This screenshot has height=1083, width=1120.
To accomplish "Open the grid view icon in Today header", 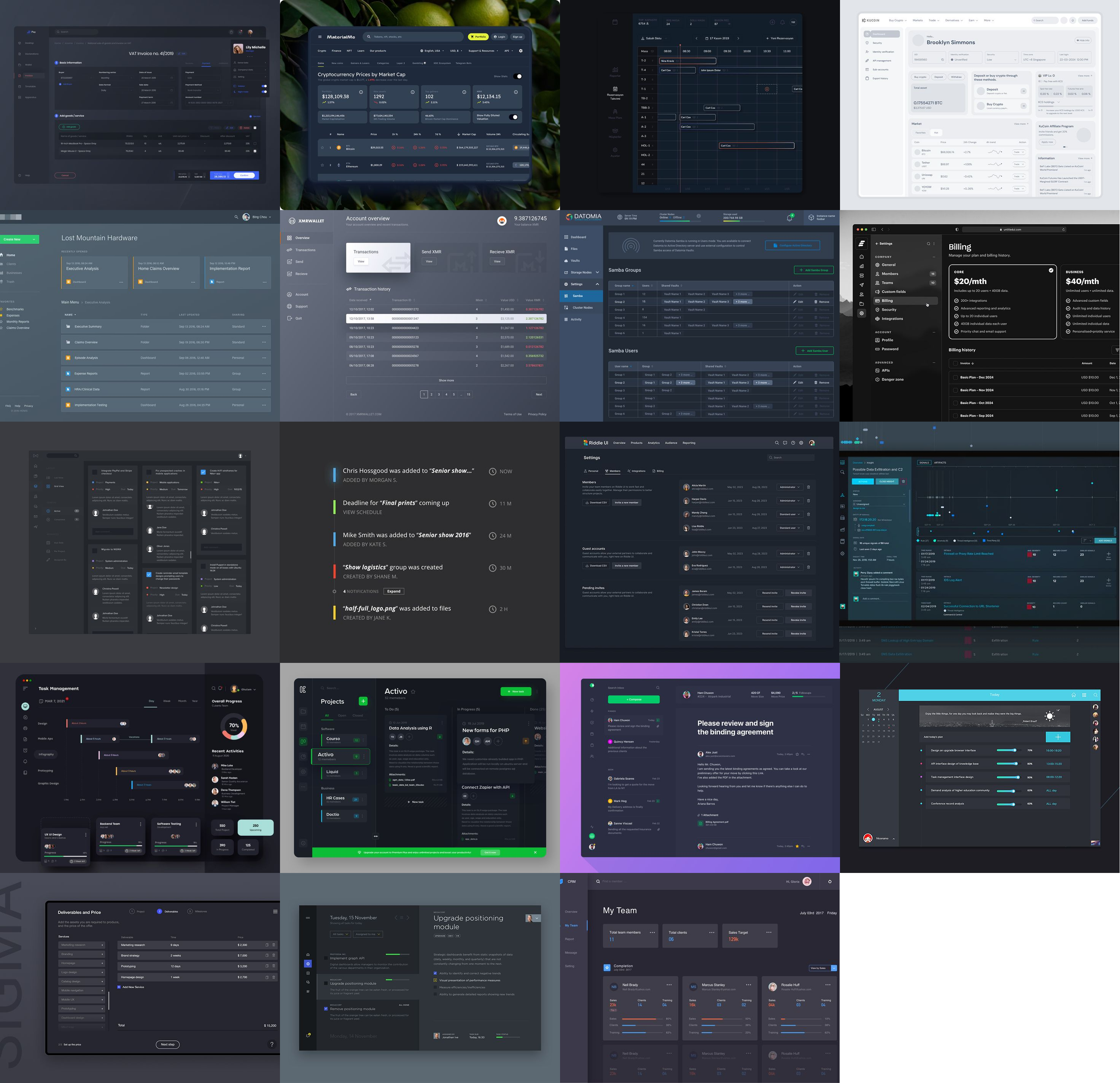I will point(1085,695).
